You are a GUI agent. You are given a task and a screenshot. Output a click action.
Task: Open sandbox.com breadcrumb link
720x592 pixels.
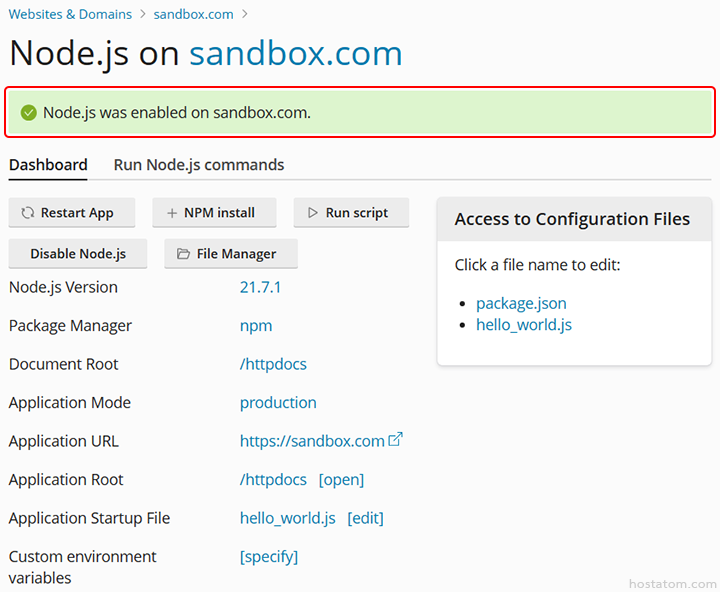point(193,14)
